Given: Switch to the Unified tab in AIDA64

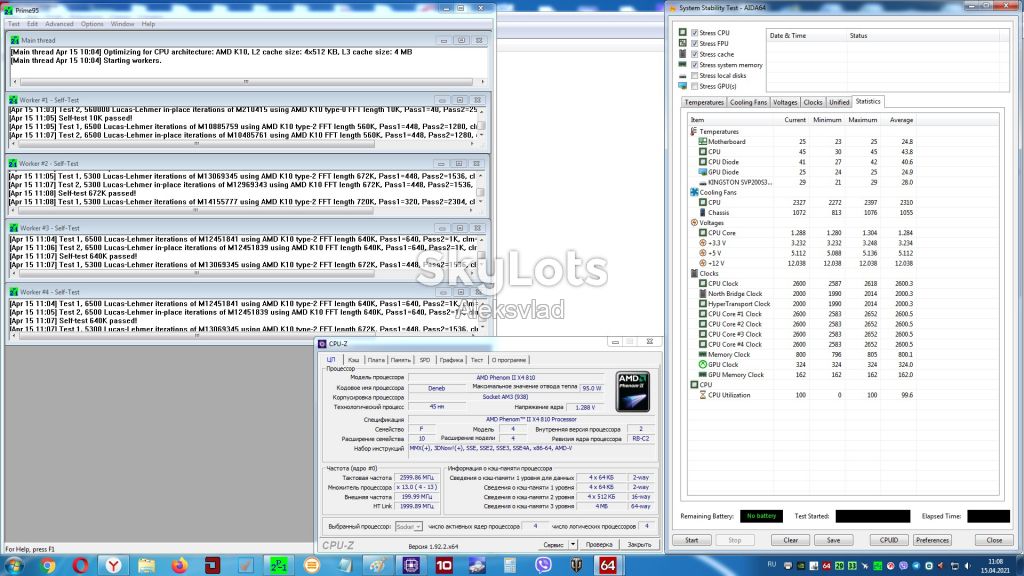Looking at the screenshot, I should [839, 103].
